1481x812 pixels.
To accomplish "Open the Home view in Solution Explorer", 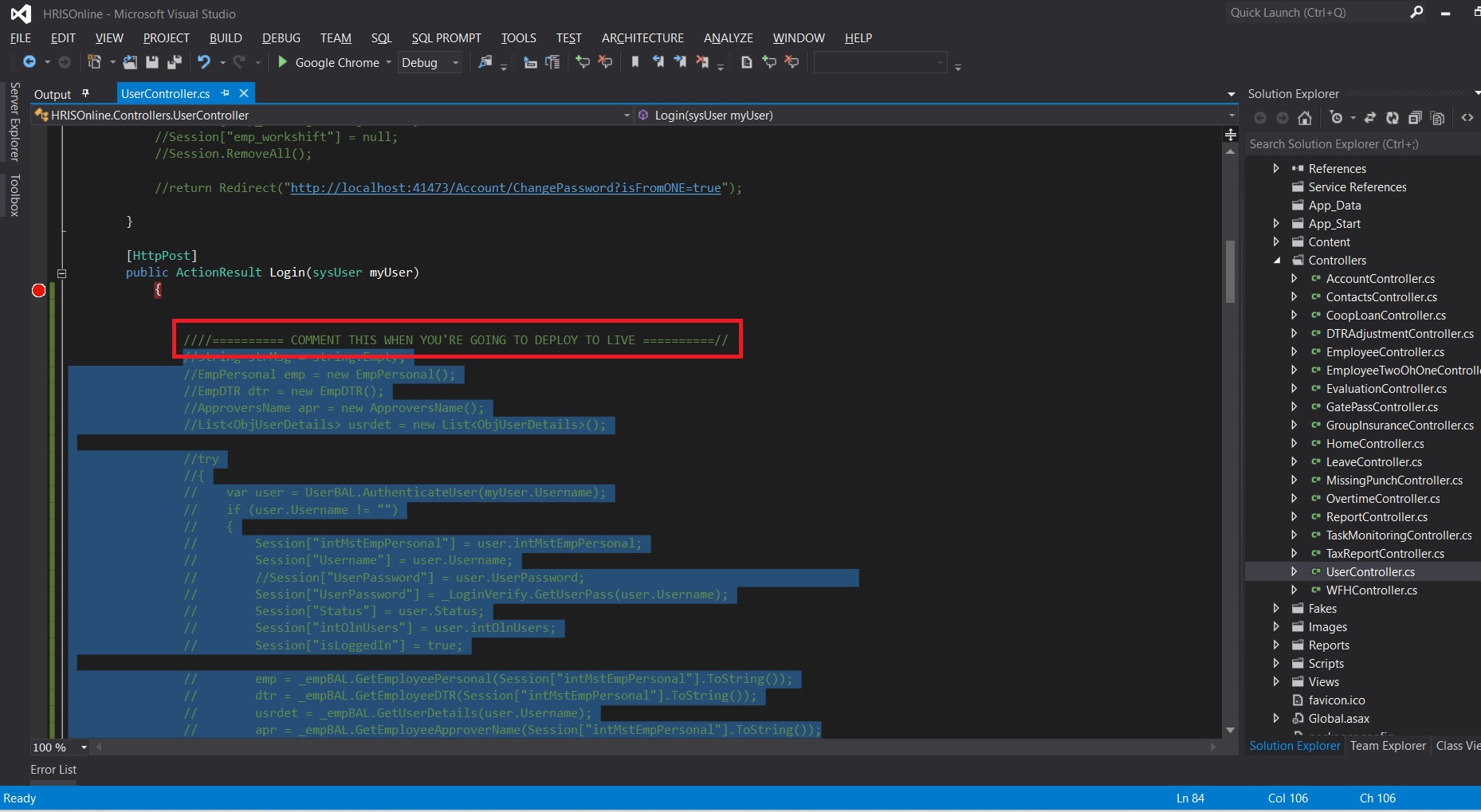I will coord(1305,117).
